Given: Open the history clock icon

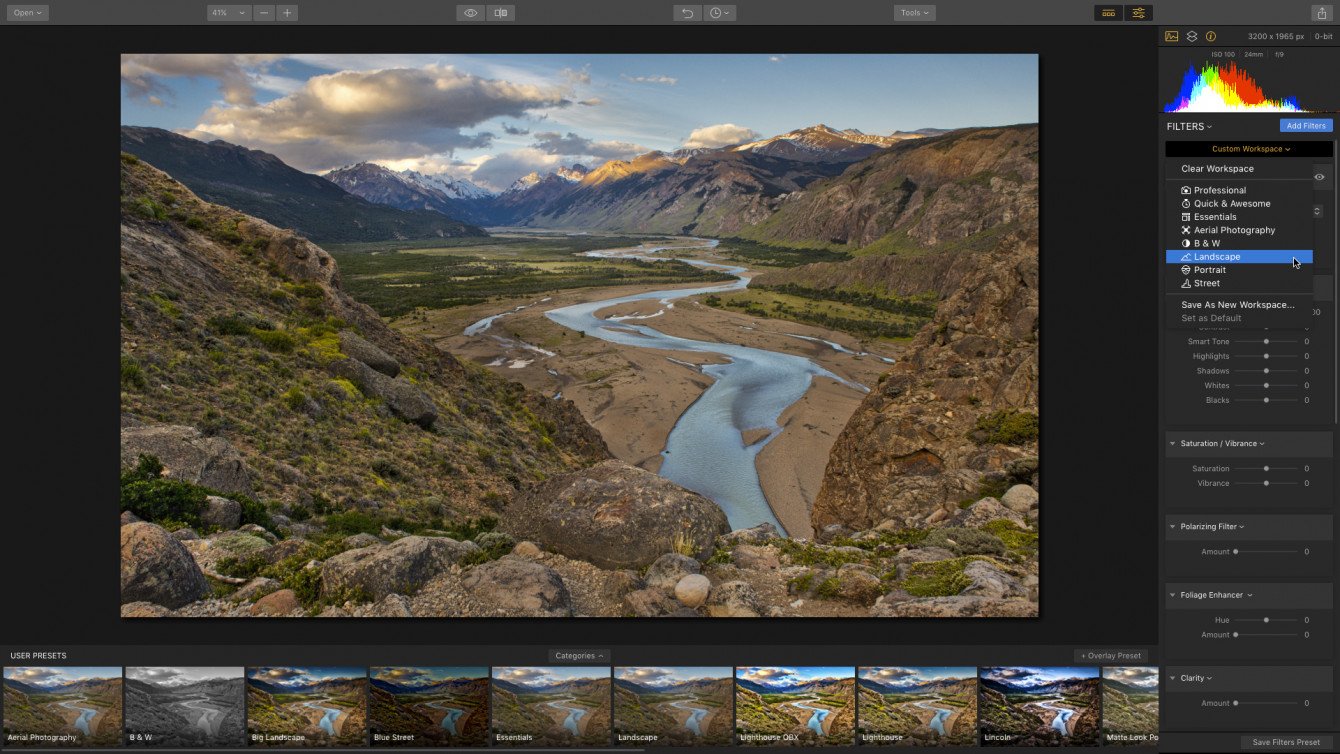Looking at the screenshot, I should (719, 13).
